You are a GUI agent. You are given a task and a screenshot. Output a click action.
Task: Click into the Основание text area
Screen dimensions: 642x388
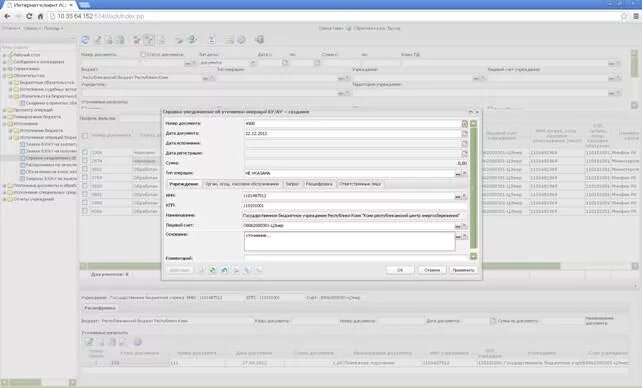350,241
